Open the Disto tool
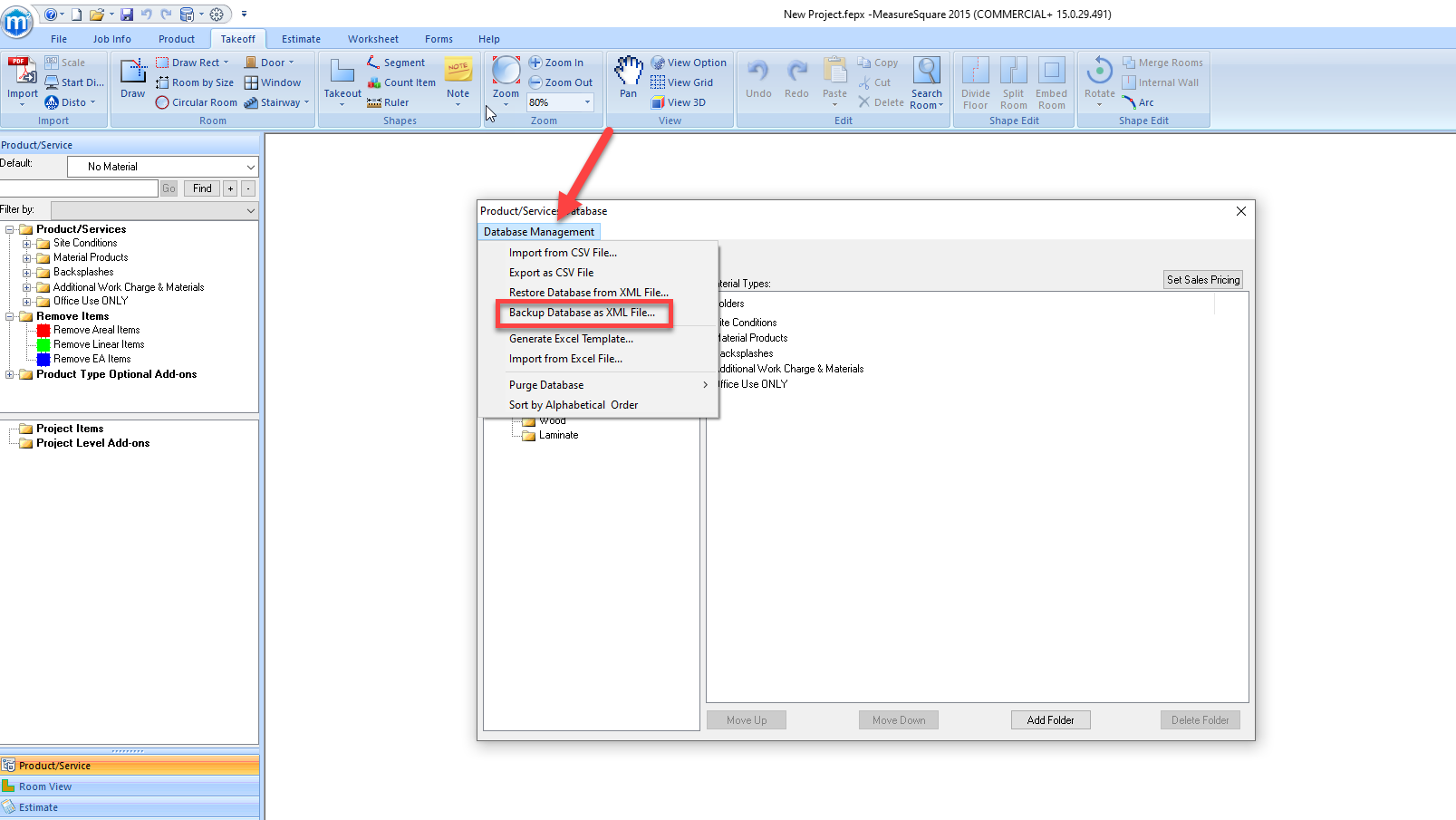Screen dimensions: 1456x820 [x=71, y=102]
